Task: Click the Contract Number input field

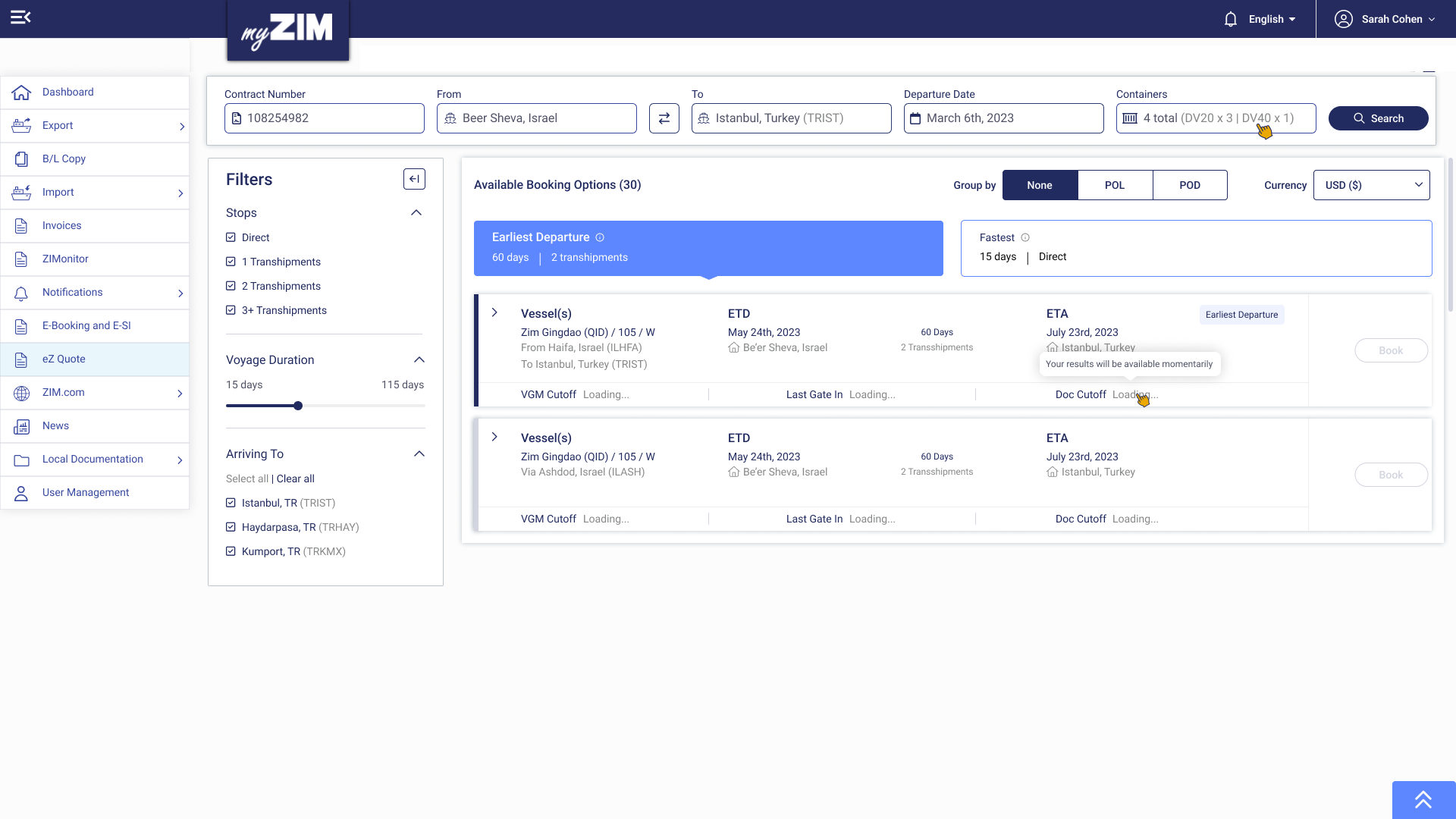Action: click(x=325, y=118)
